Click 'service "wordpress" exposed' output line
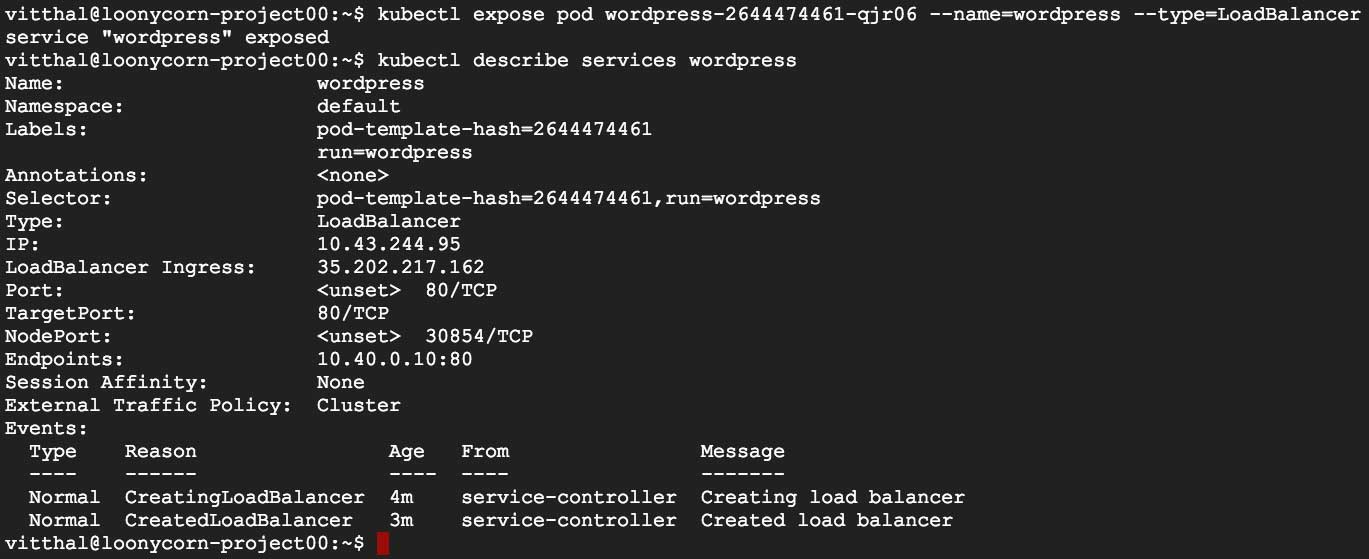1369x559 pixels. [x=167, y=37]
